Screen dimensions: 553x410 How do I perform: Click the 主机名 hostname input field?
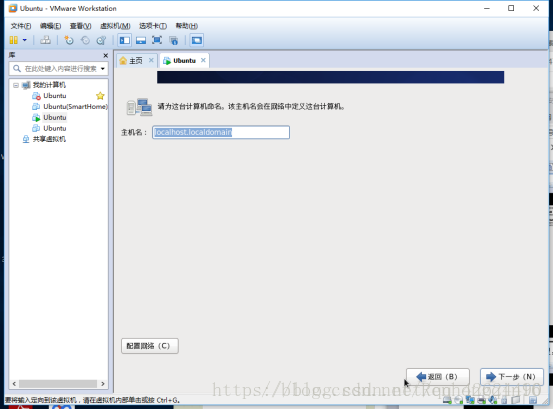(221, 132)
